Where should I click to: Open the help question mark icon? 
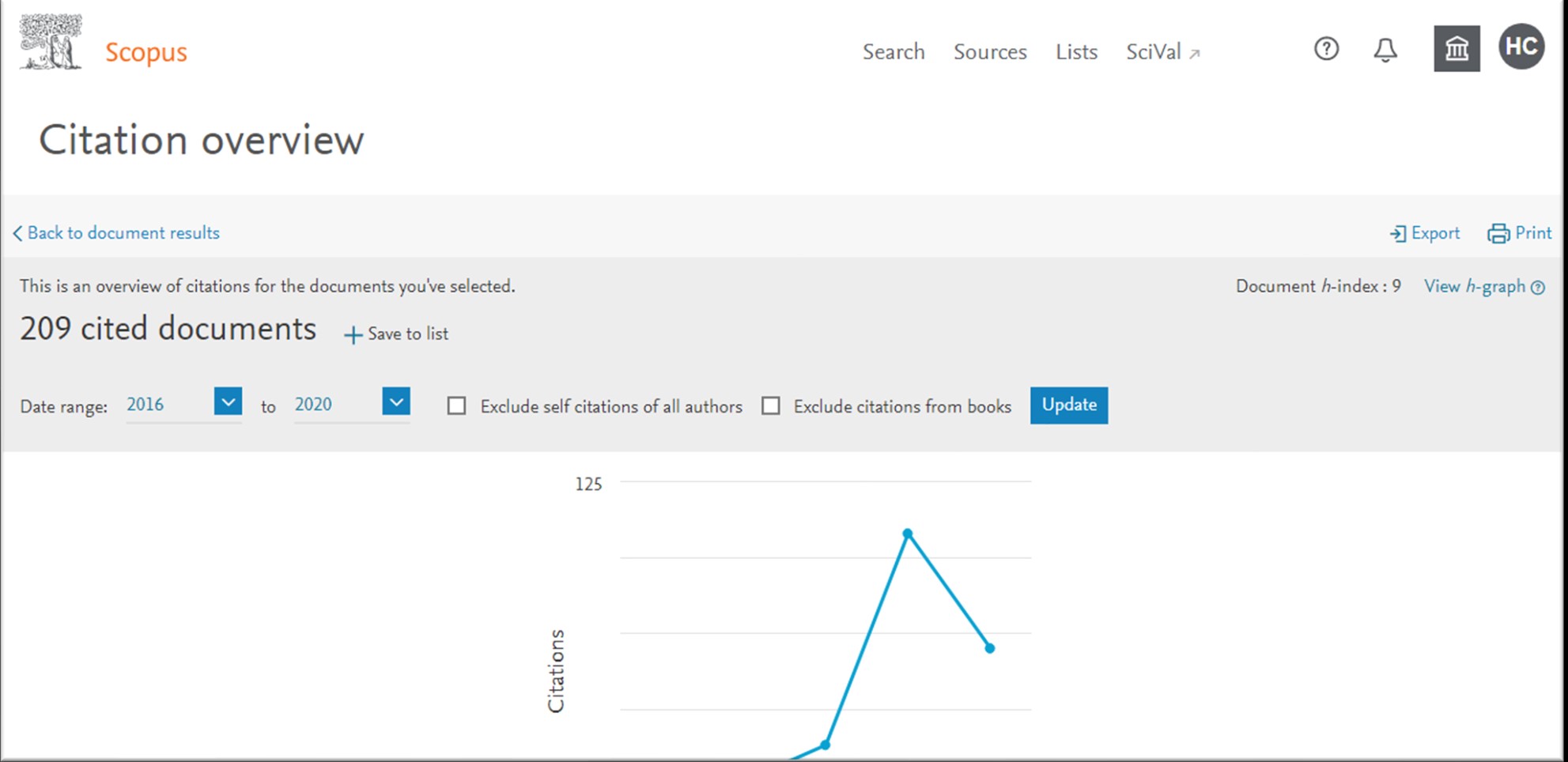(x=1326, y=49)
